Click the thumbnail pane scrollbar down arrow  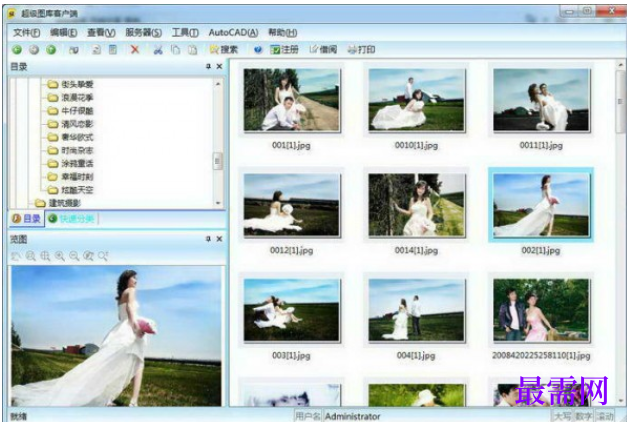pyautogui.click(x=620, y=400)
